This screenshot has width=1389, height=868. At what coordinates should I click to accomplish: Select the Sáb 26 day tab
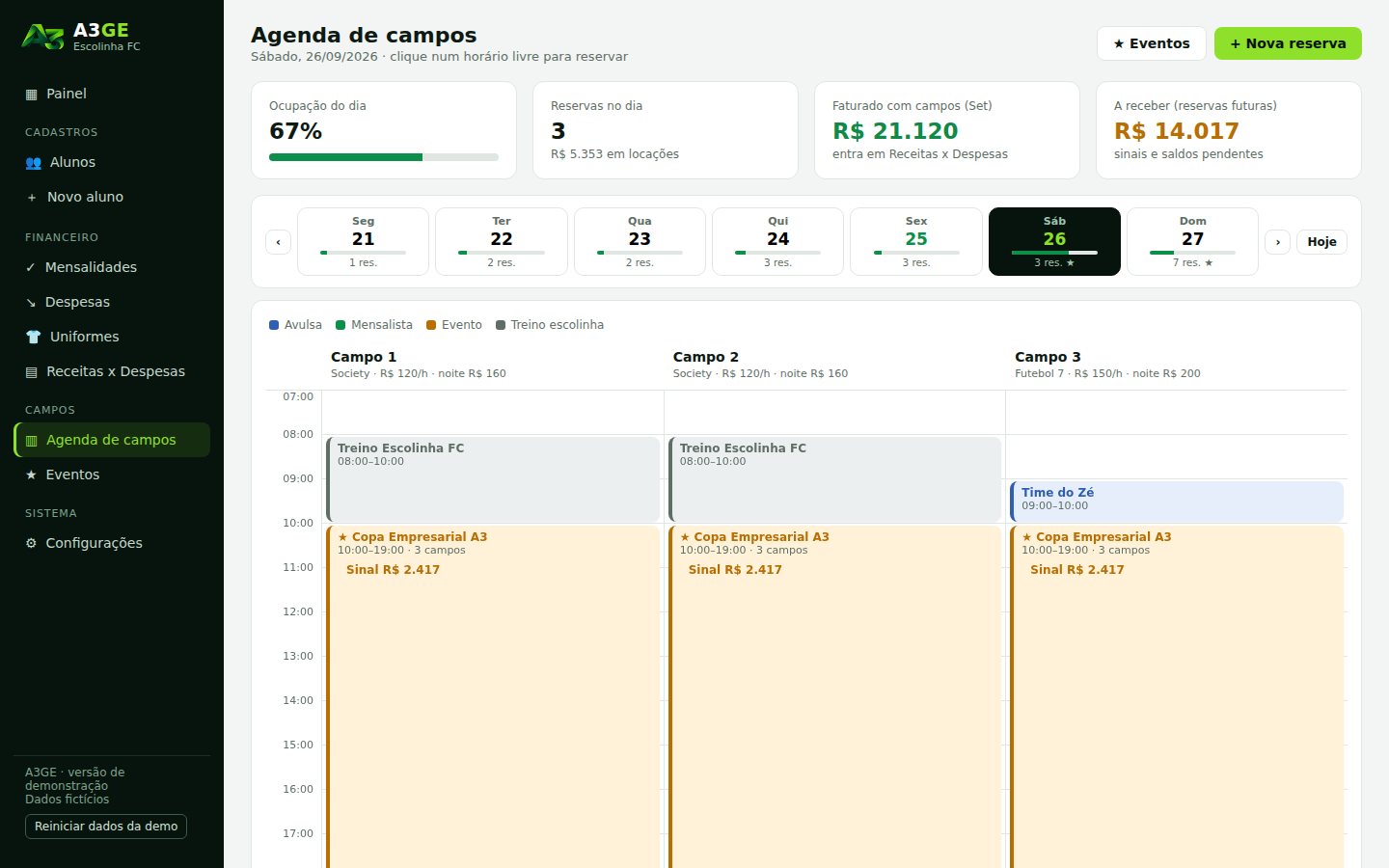(x=1054, y=241)
